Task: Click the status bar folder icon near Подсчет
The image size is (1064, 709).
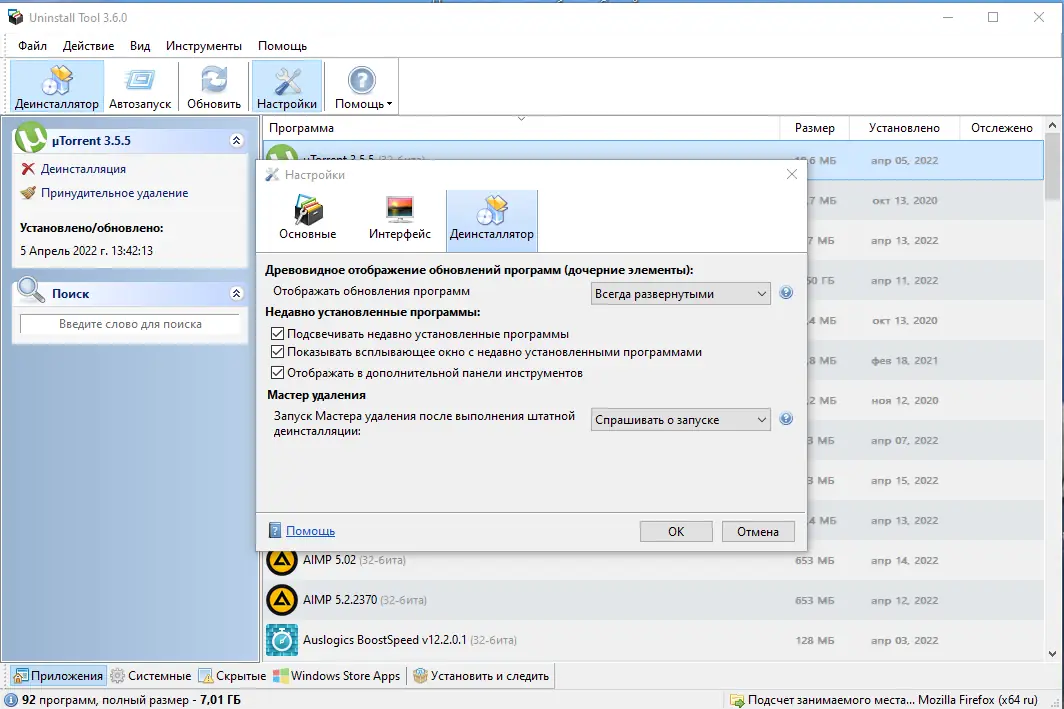Action: tap(737, 700)
